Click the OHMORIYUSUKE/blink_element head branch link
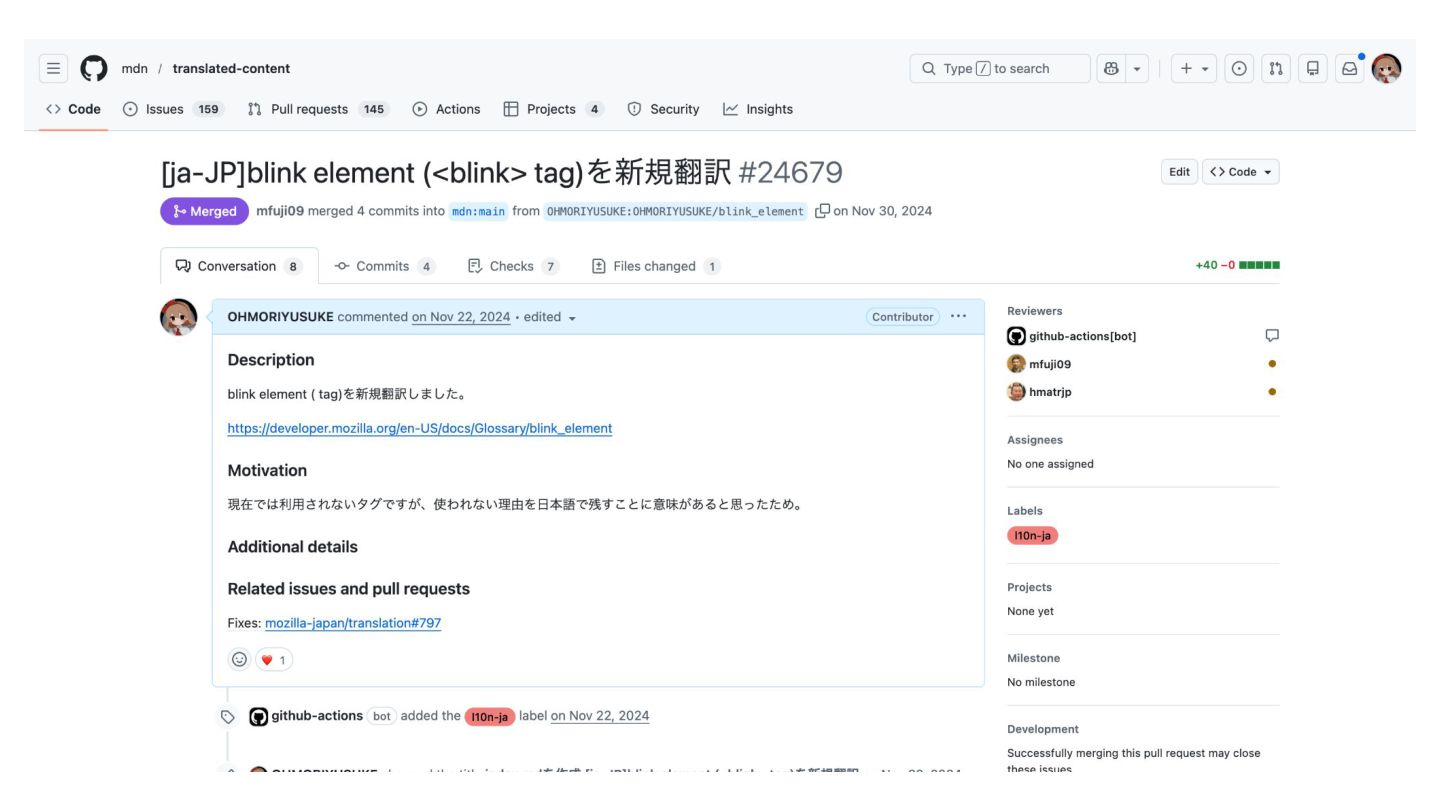The height and width of the screenshot is (810, 1440). point(675,211)
